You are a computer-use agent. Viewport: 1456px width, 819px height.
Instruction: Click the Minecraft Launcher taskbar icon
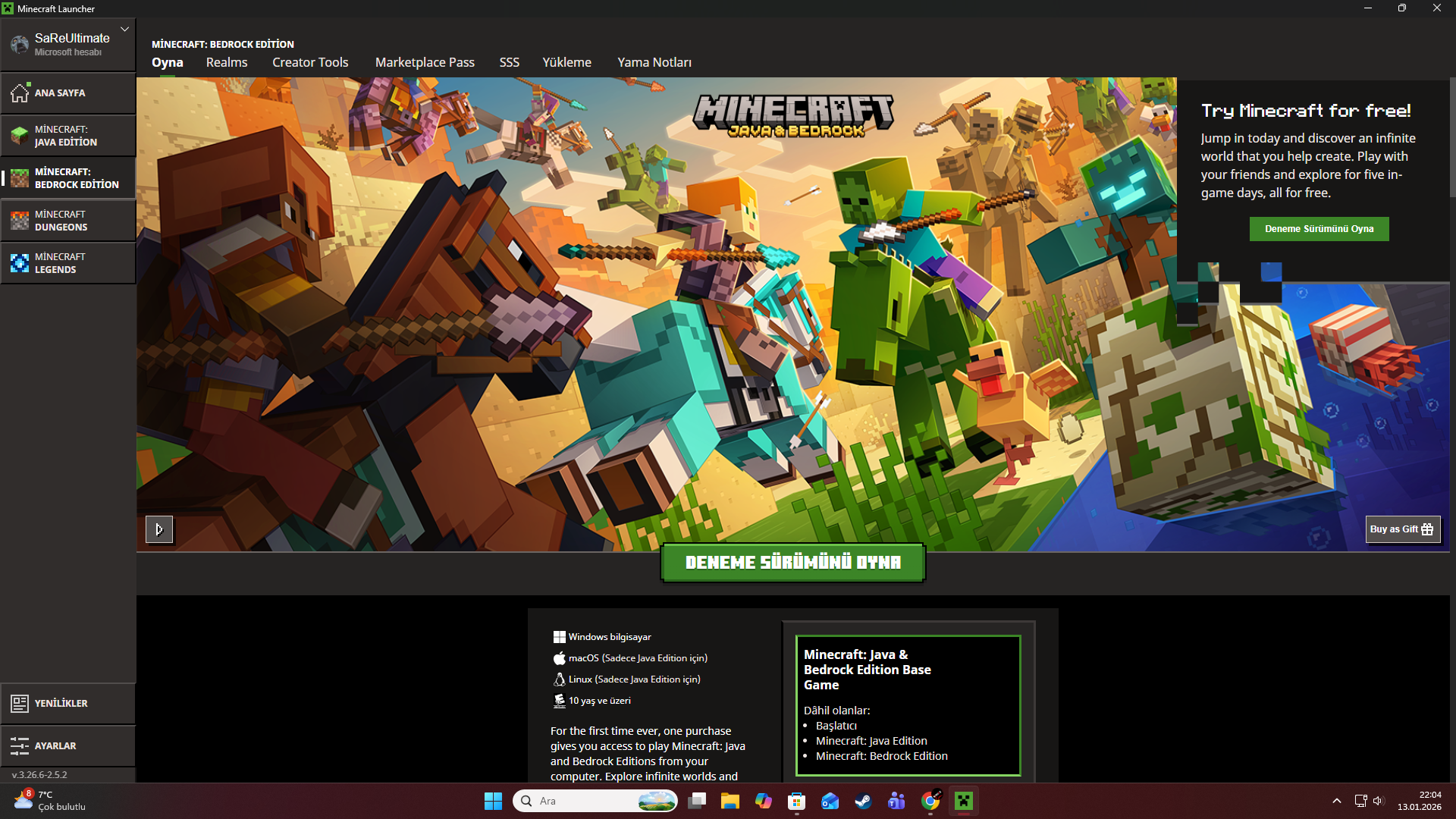coord(964,801)
